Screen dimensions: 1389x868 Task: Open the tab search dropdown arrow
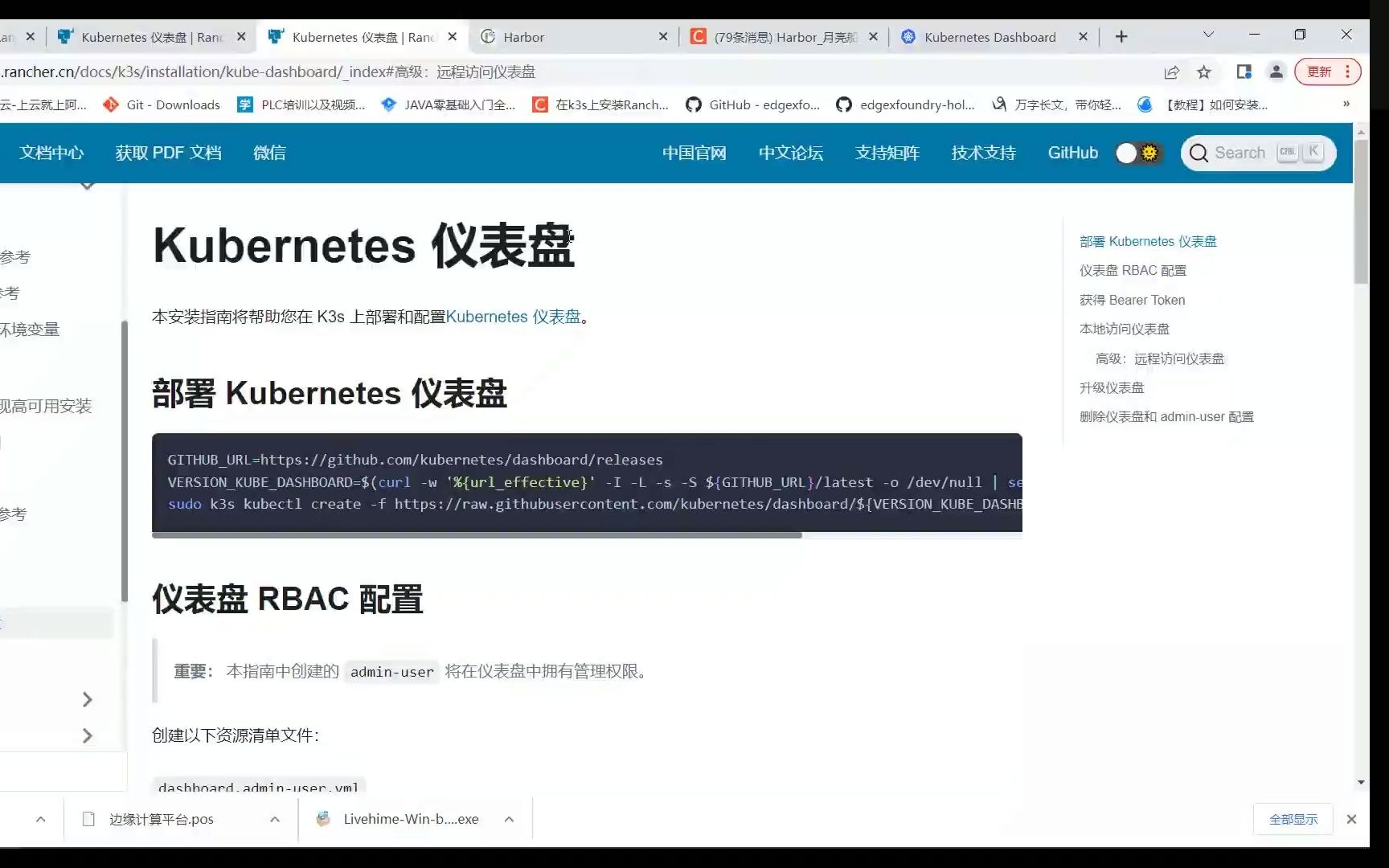click(x=1208, y=35)
